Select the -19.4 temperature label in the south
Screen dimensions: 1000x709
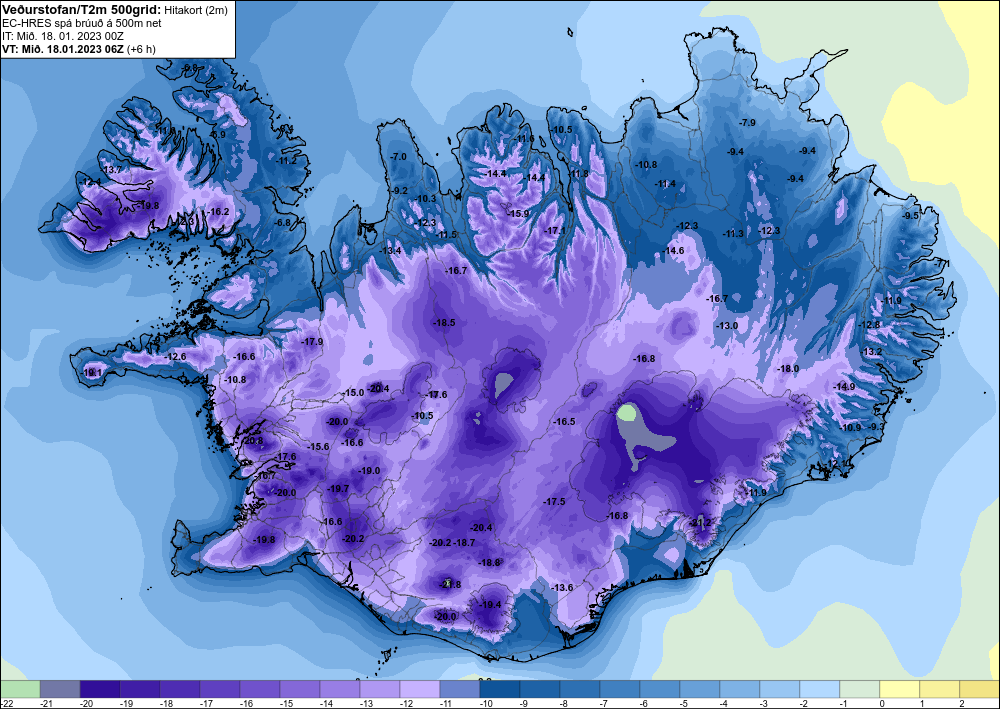pos(490,604)
